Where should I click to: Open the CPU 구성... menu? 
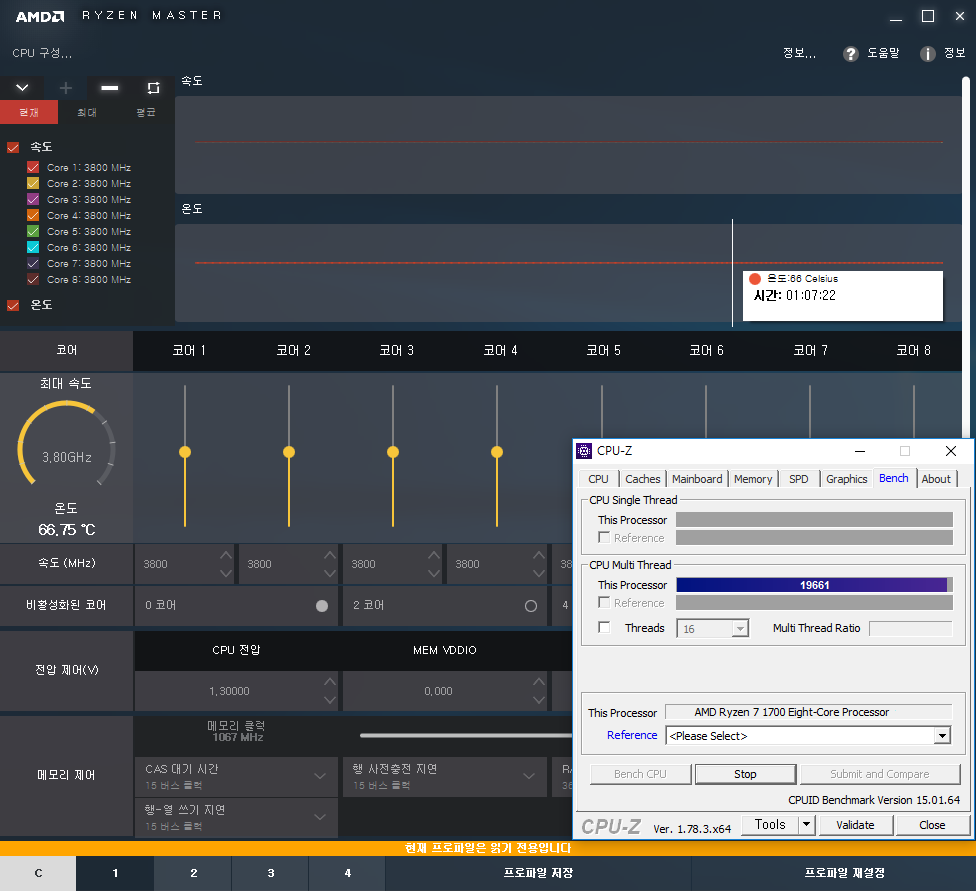tap(42, 54)
